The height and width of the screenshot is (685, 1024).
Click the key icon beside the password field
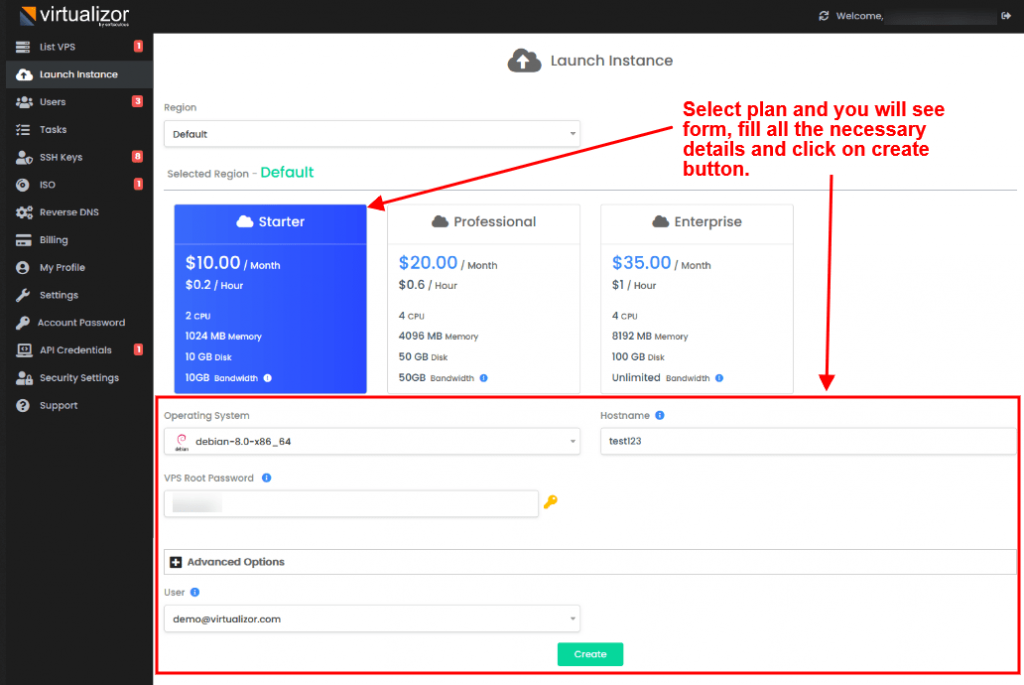[551, 503]
